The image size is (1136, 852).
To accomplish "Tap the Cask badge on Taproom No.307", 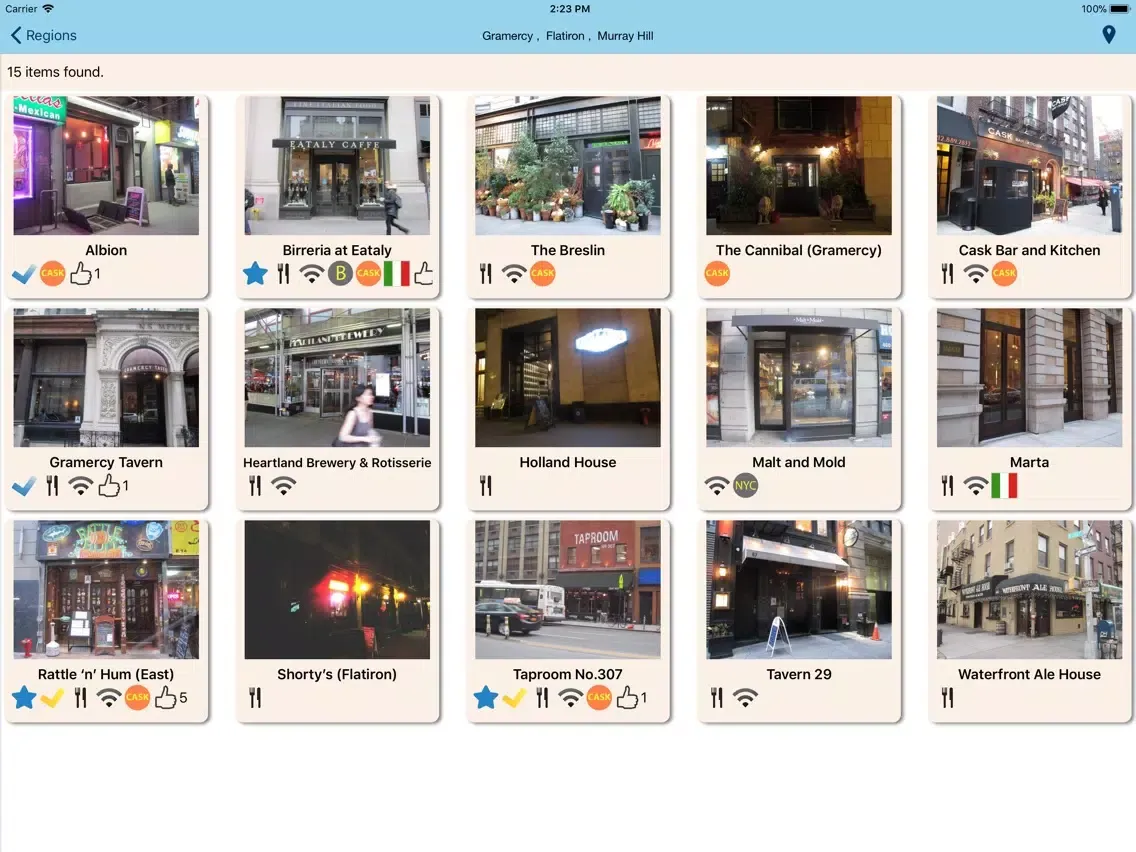I will click(x=598, y=698).
